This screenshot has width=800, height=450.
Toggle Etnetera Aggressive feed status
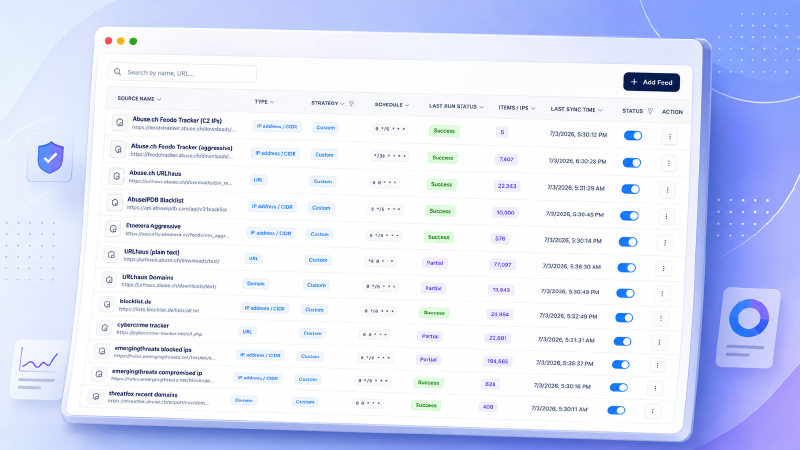[x=628, y=242]
